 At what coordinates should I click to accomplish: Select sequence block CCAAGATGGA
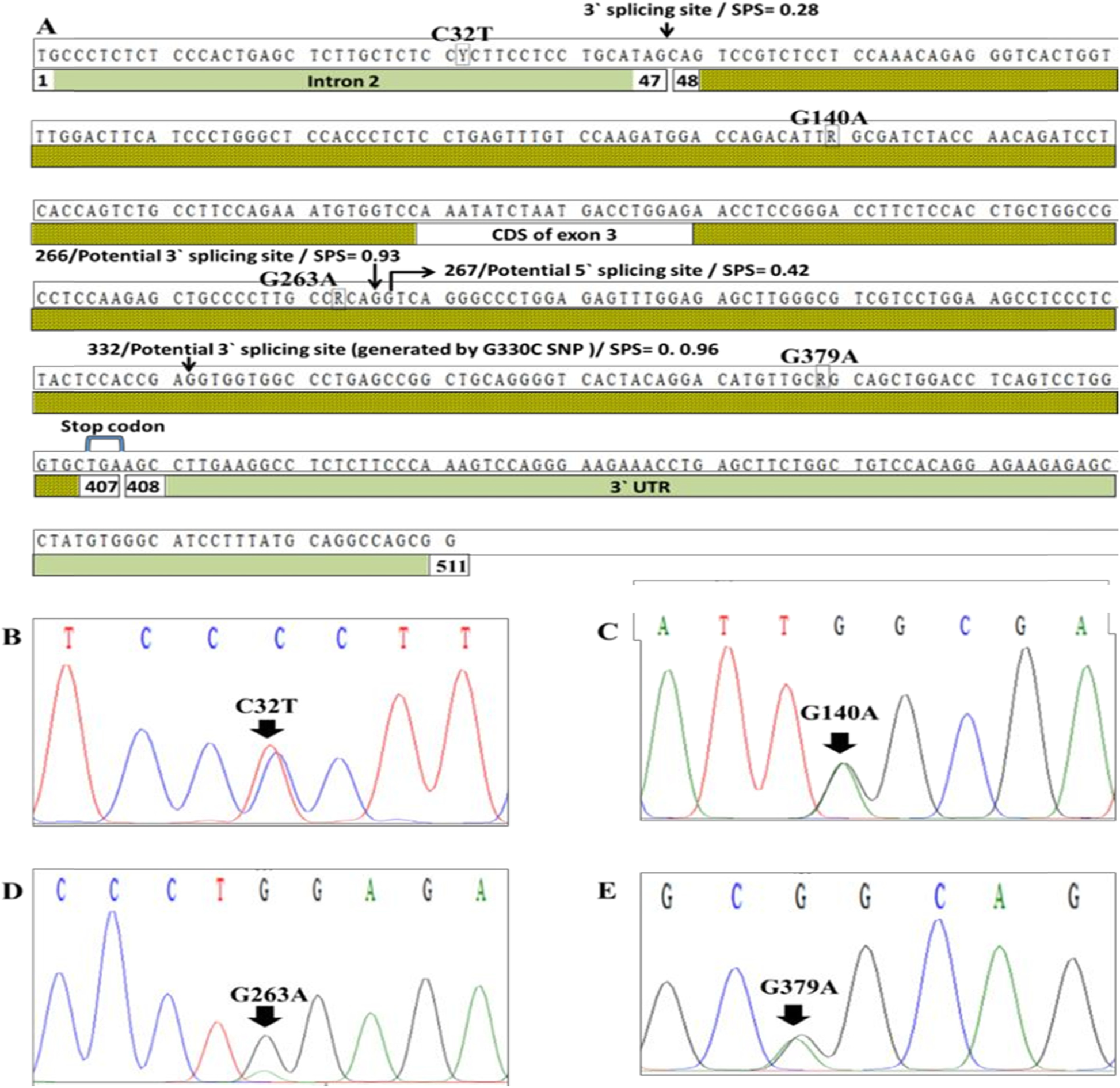click(641, 136)
